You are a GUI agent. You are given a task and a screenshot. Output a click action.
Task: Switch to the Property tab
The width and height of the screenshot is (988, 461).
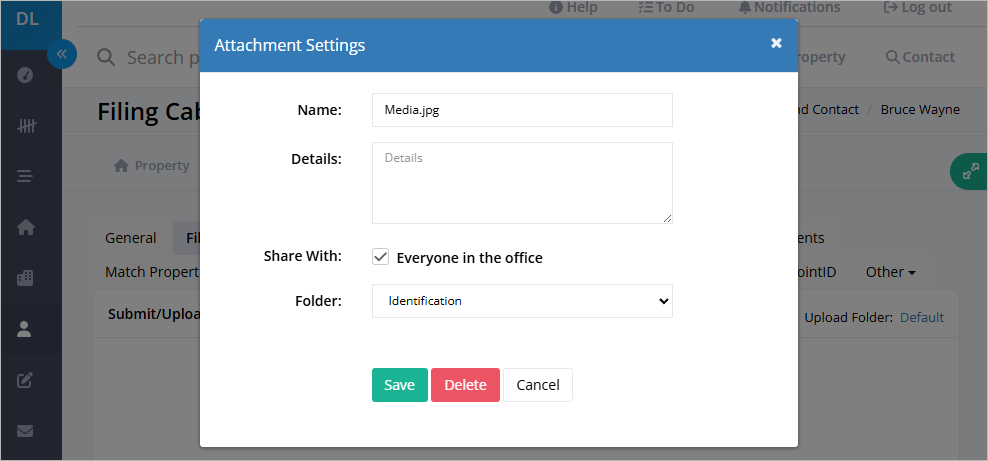[151, 166]
